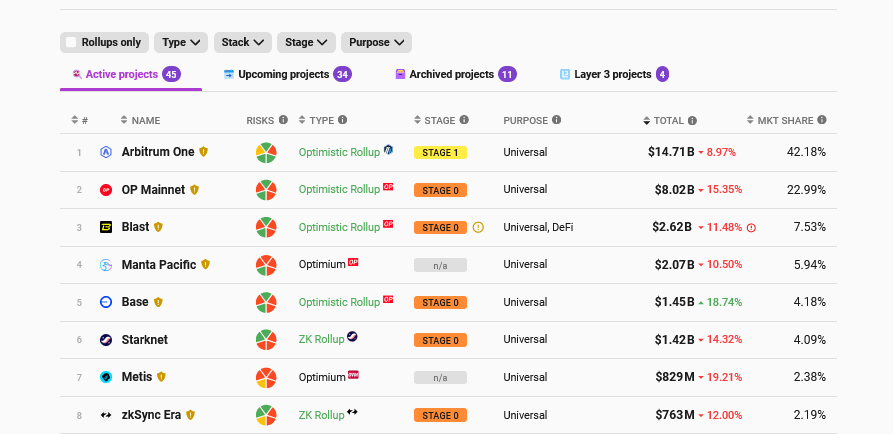Click the red alert icon in Blast total

tap(751, 228)
